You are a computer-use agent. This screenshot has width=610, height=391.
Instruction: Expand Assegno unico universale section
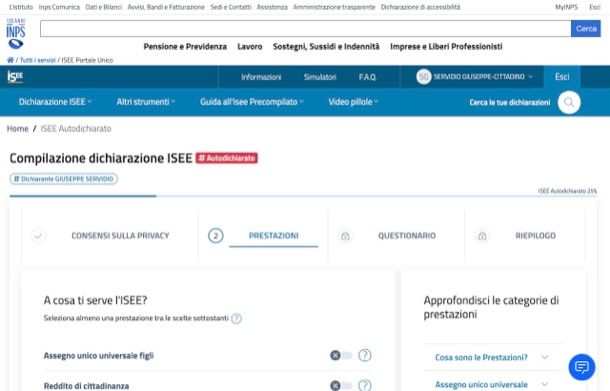(x=492, y=384)
